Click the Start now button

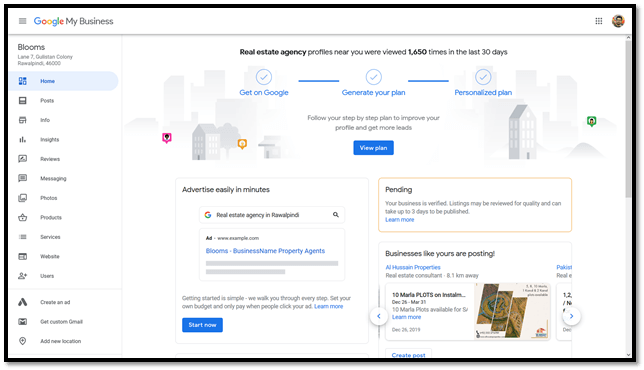pyautogui.click(x=202, y=325)
